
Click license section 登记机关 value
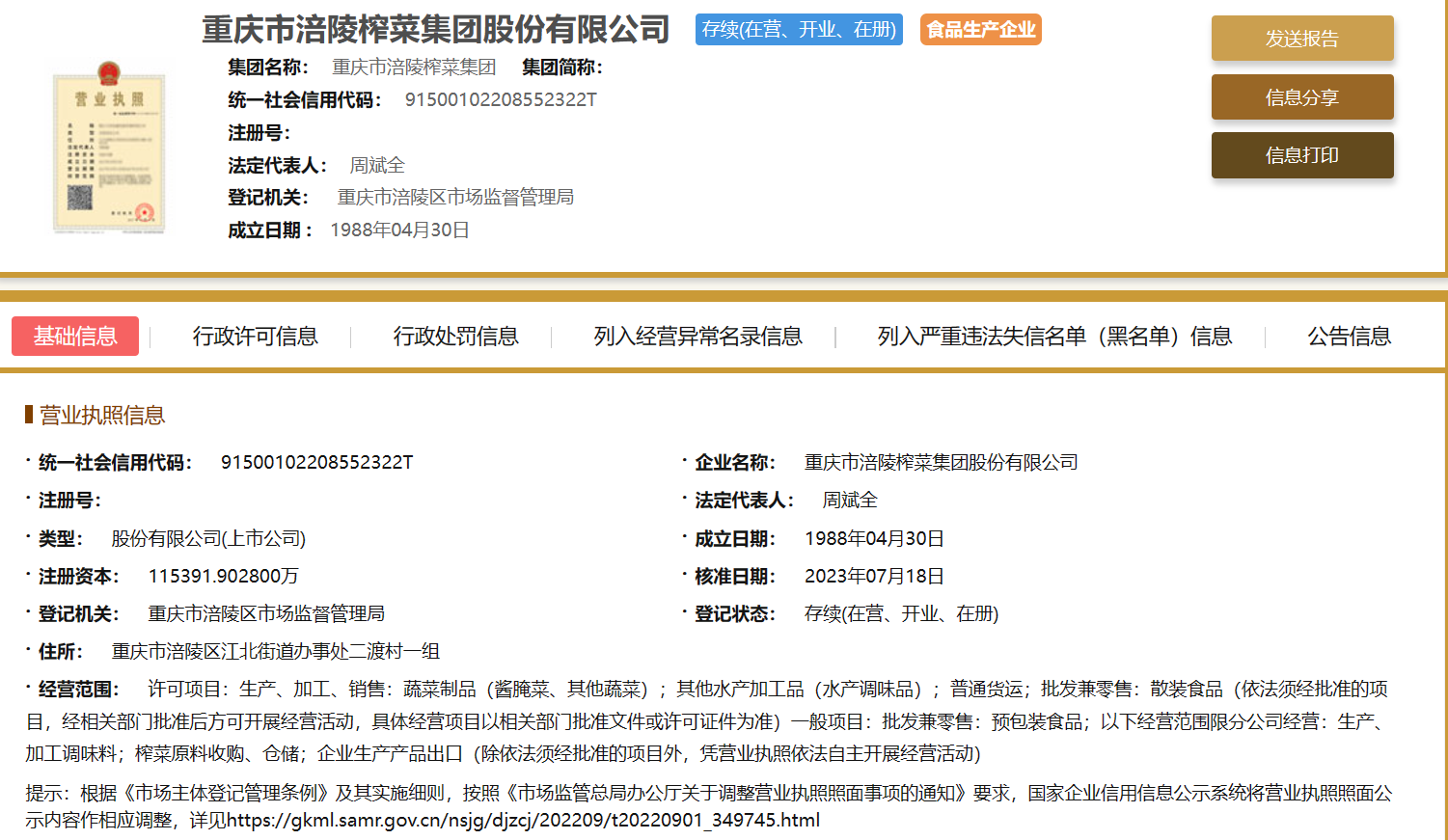pos(266,614)
